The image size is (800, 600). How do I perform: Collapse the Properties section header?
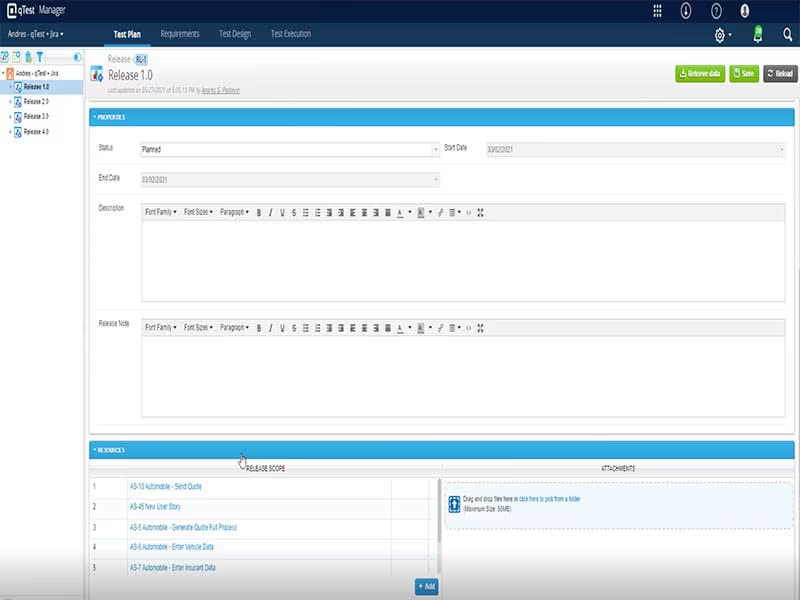(x=442, y=117)
